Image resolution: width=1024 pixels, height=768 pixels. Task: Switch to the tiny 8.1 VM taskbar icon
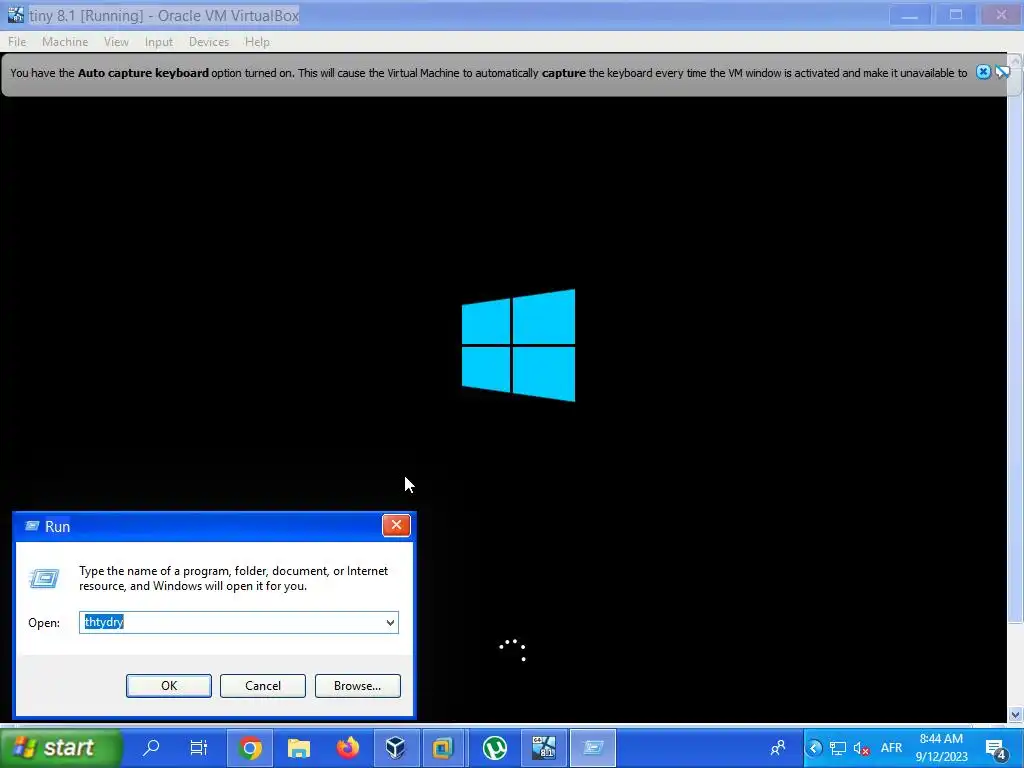543,747
